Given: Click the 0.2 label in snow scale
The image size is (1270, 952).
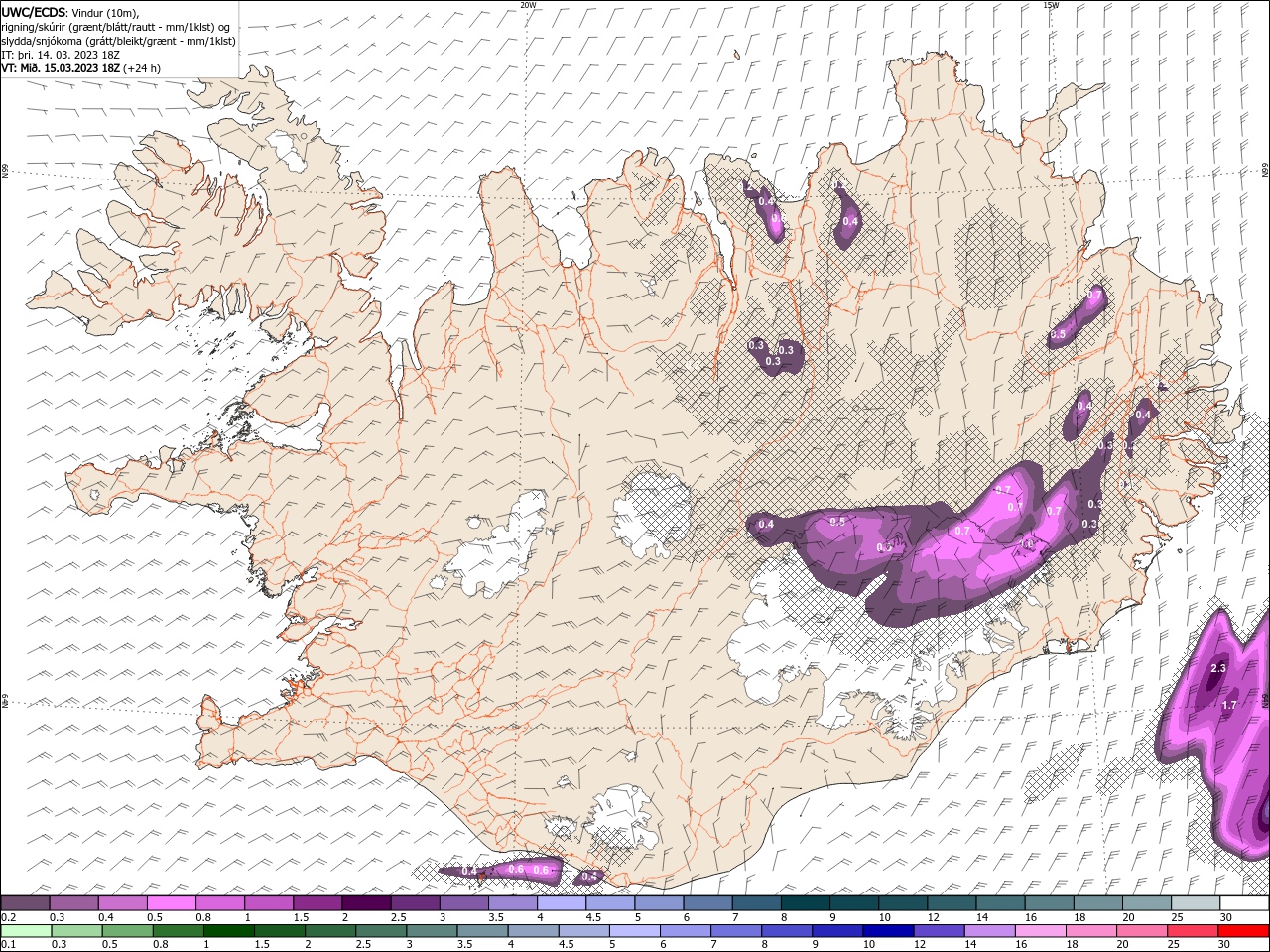Looking at the screenshot, I should (9, 917).
